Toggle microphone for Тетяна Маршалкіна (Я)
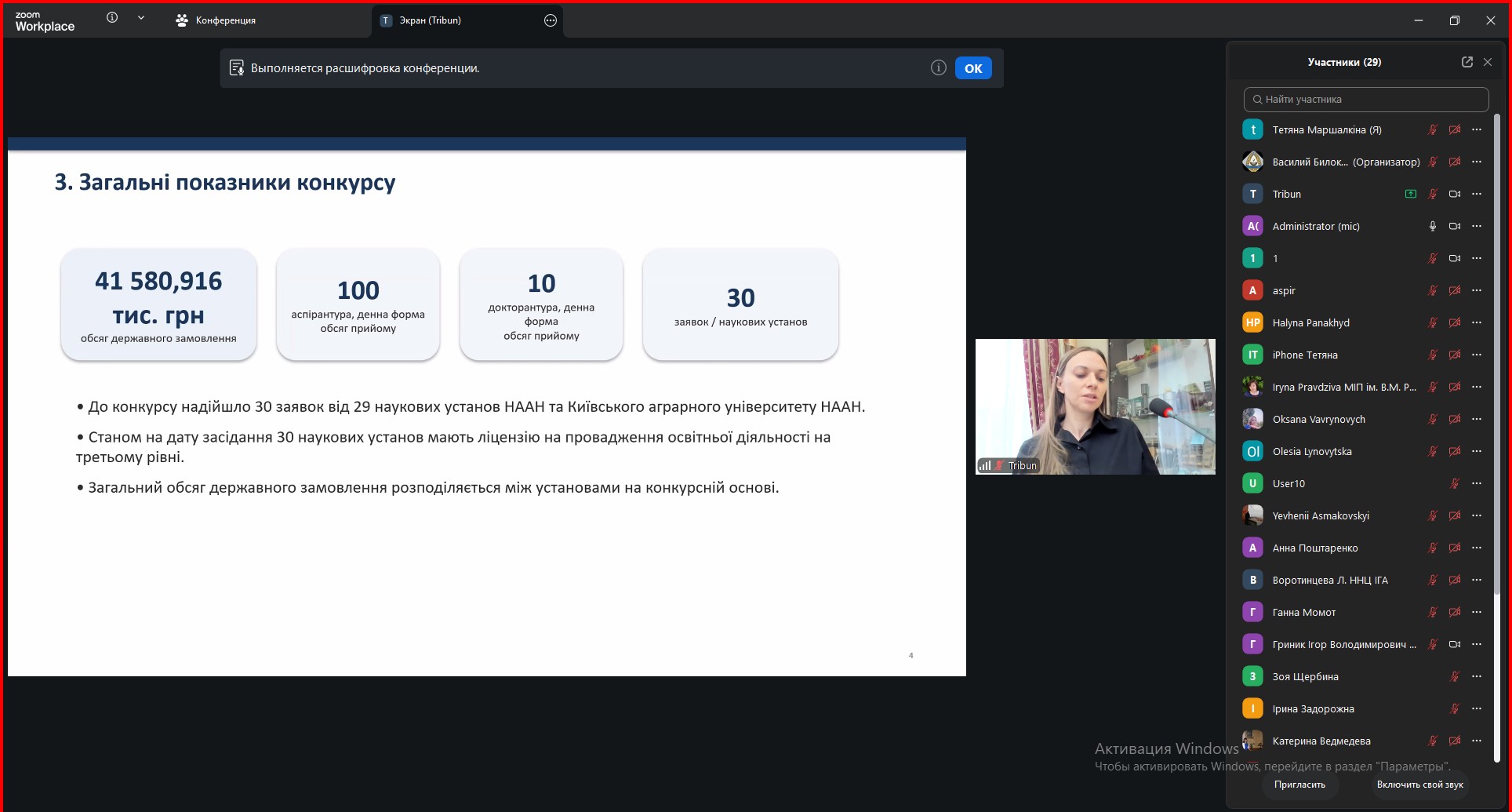1512x812 pixels. [x=1433, y=129]
